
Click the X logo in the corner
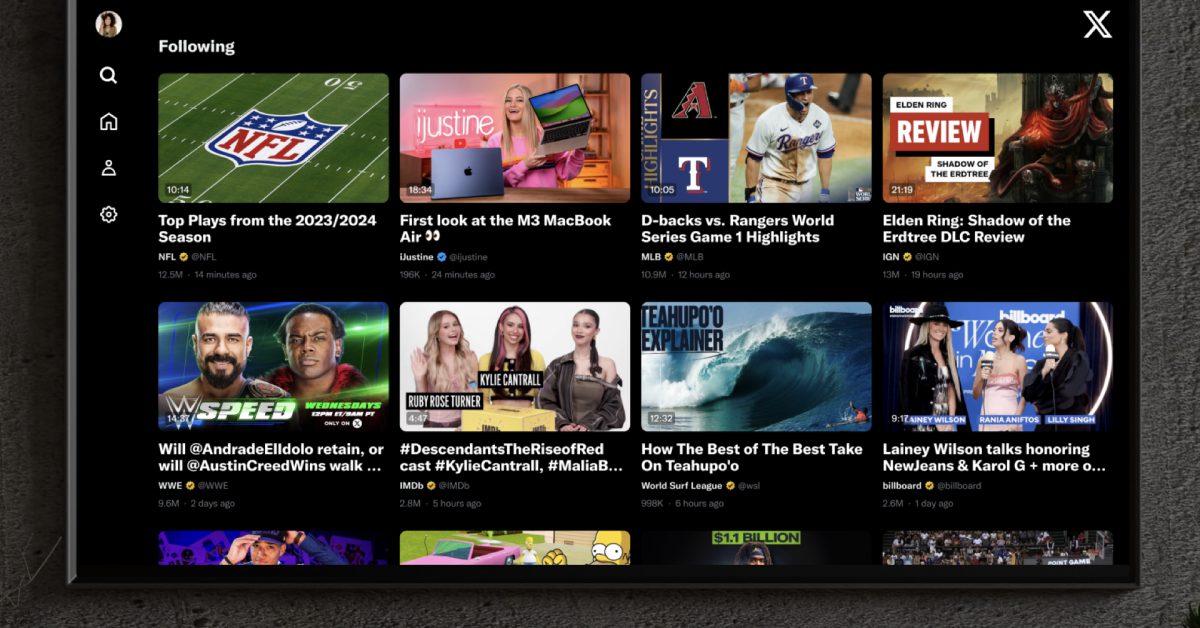click(1097, 24)
